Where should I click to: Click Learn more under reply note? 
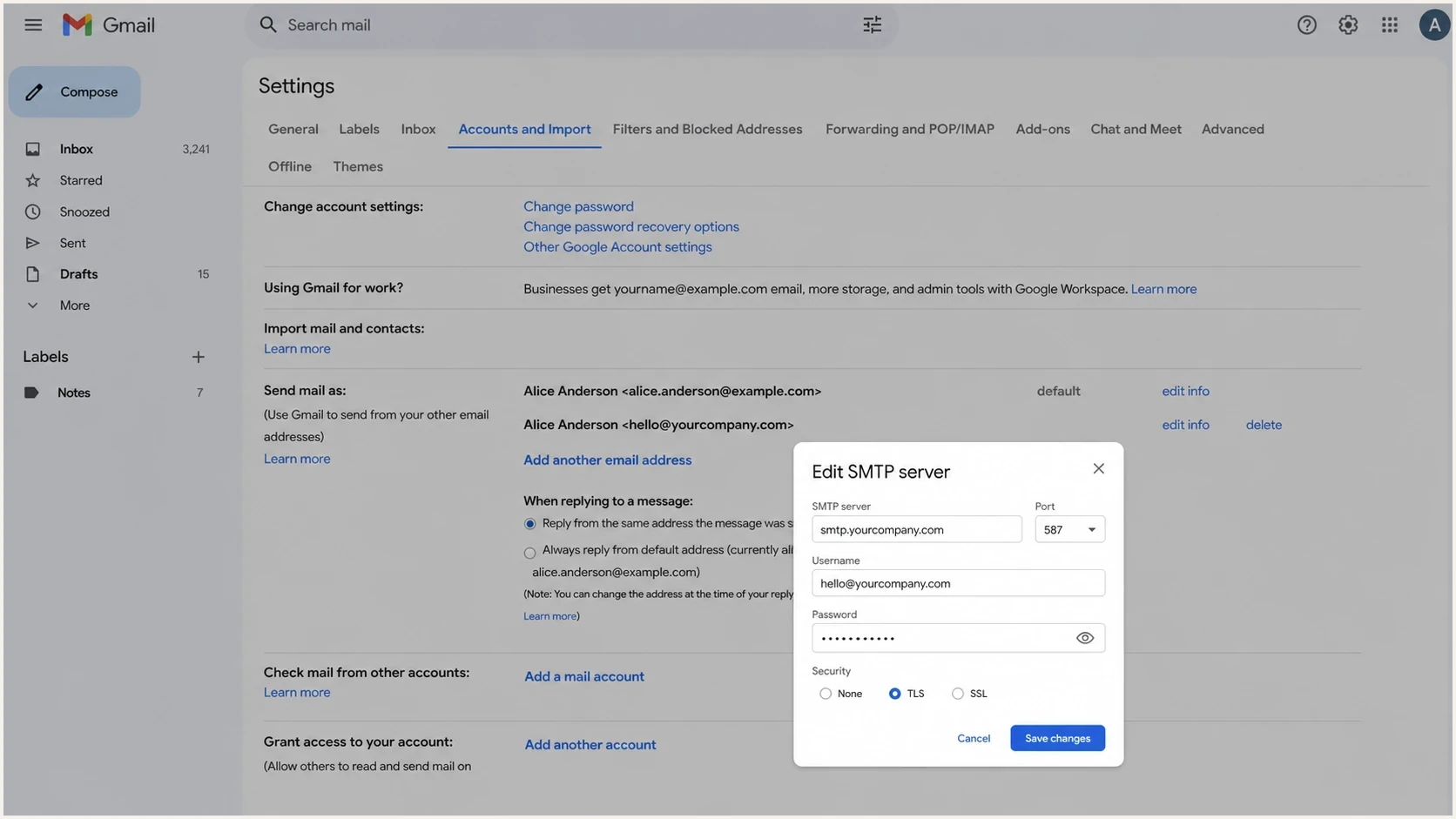549,616
